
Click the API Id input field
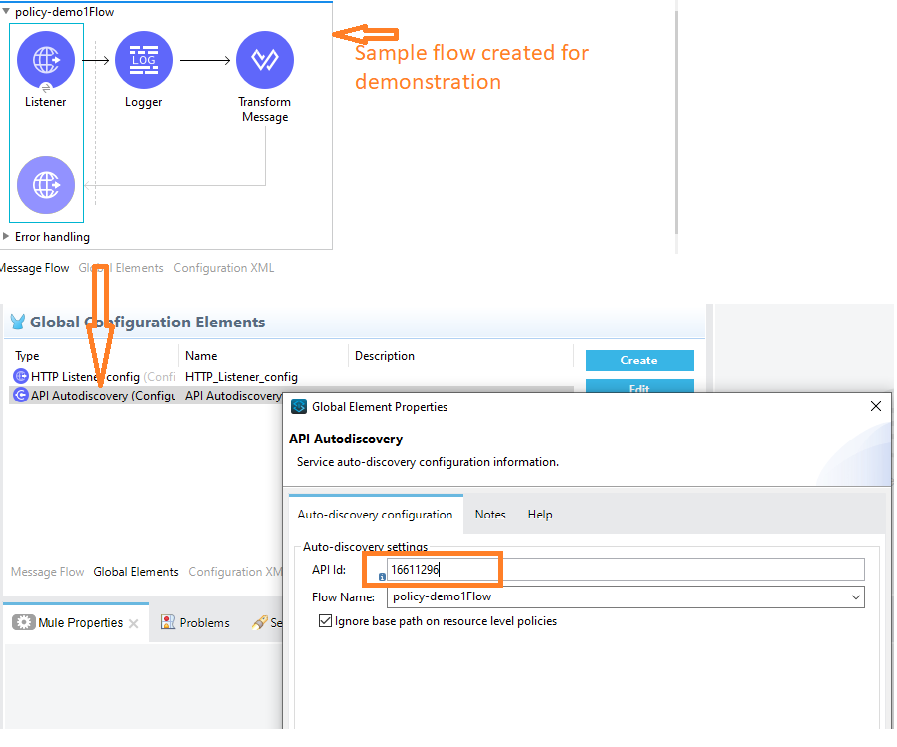click(625, 570)
